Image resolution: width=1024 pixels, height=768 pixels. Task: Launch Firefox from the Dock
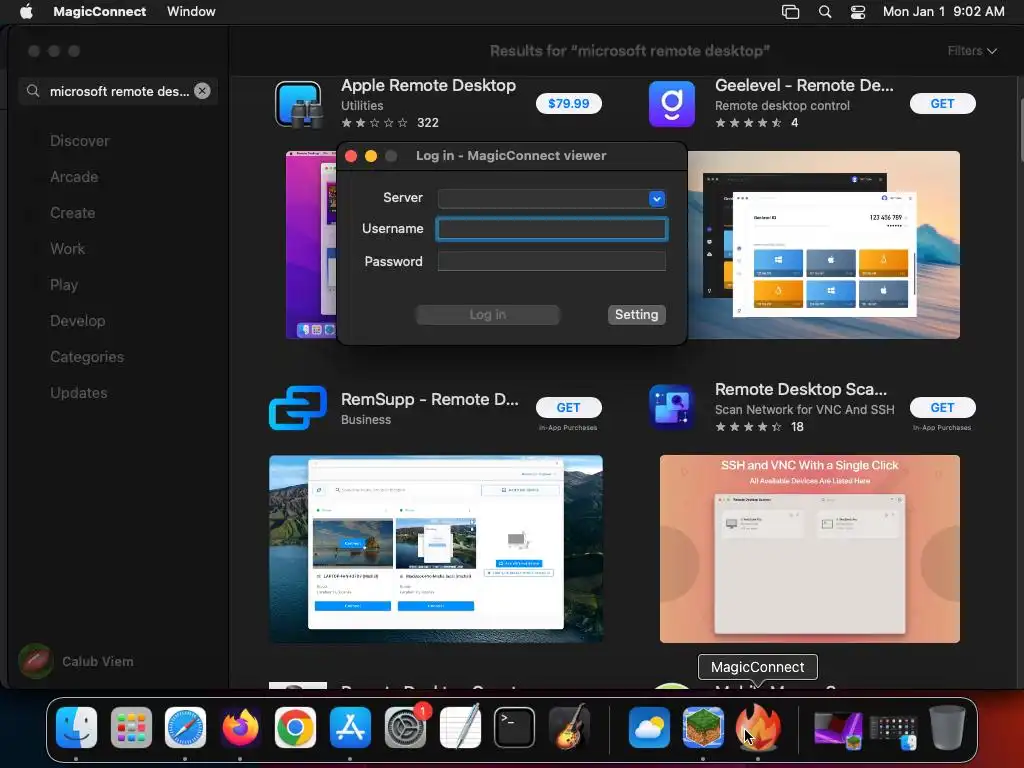[240, 727]
